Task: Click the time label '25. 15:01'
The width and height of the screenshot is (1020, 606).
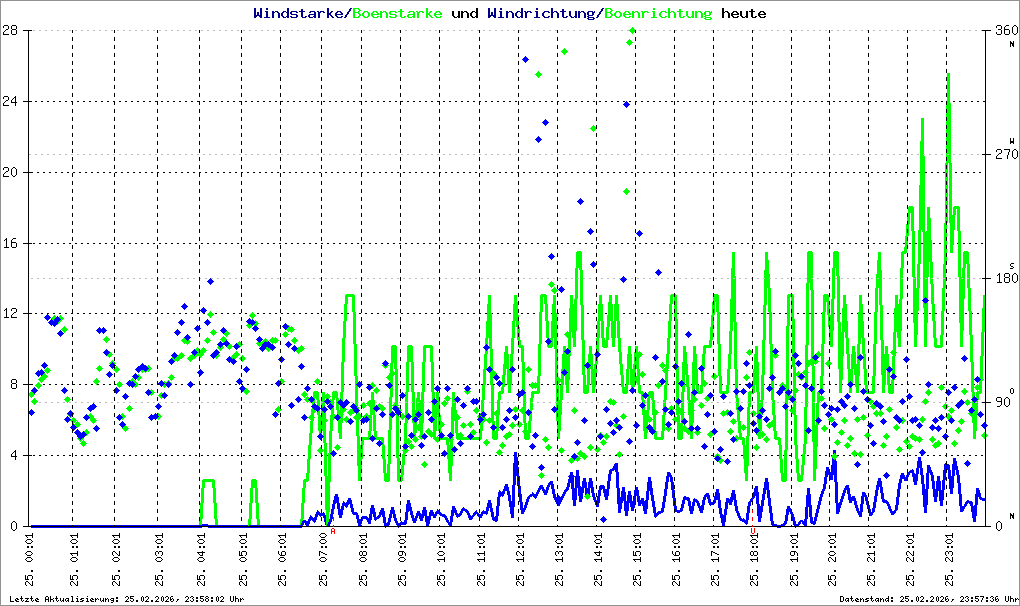Action: [x=637, y=560]
